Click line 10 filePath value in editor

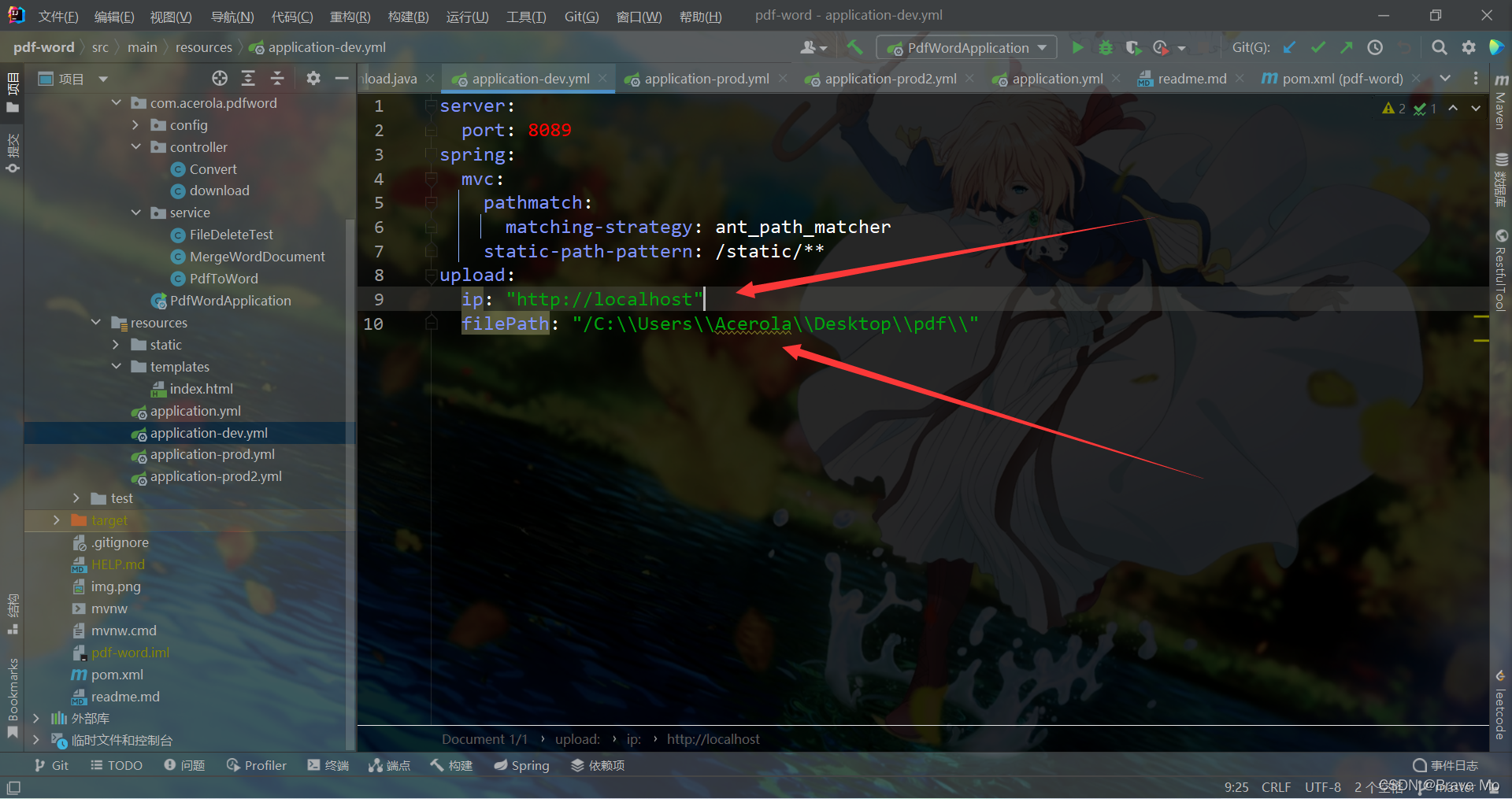775,324
